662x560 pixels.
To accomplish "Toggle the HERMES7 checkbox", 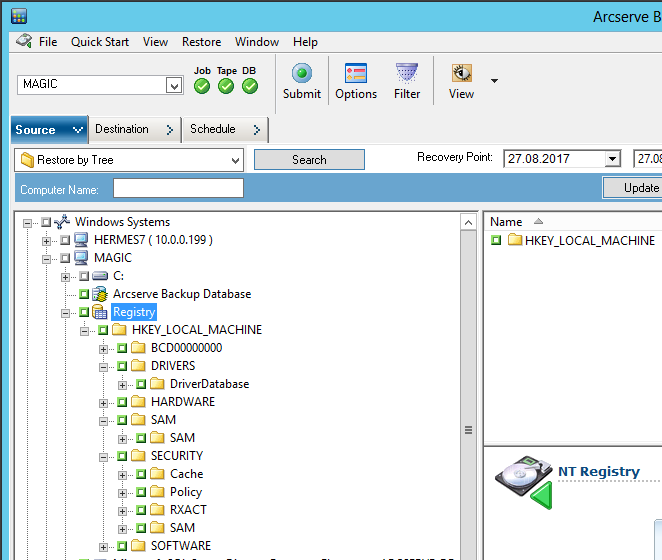I will 65,240.
